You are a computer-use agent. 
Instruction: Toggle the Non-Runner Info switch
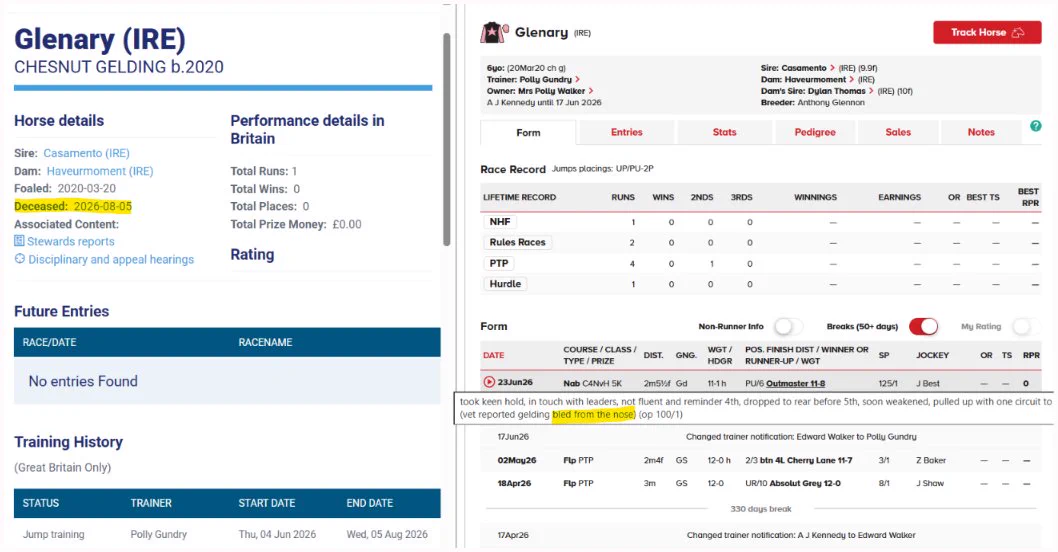click(788, 327)
